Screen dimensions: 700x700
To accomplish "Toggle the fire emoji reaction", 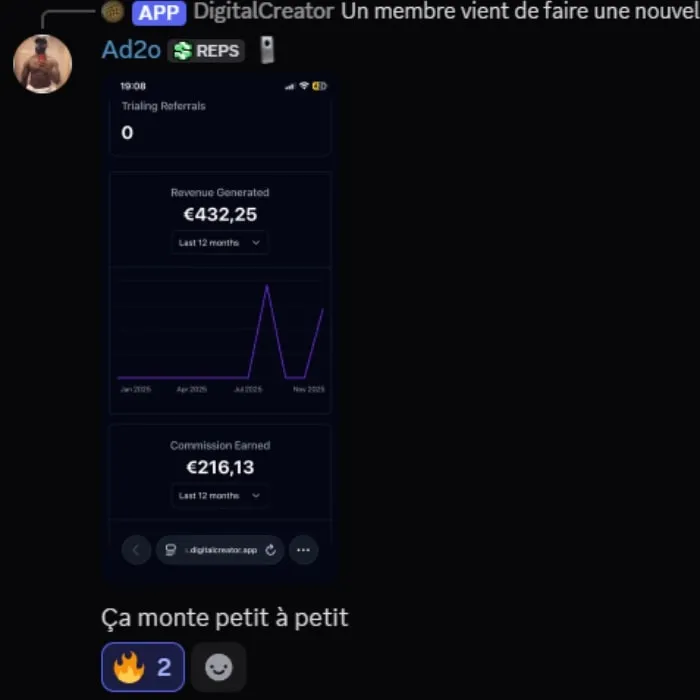I will coord(143,667).
